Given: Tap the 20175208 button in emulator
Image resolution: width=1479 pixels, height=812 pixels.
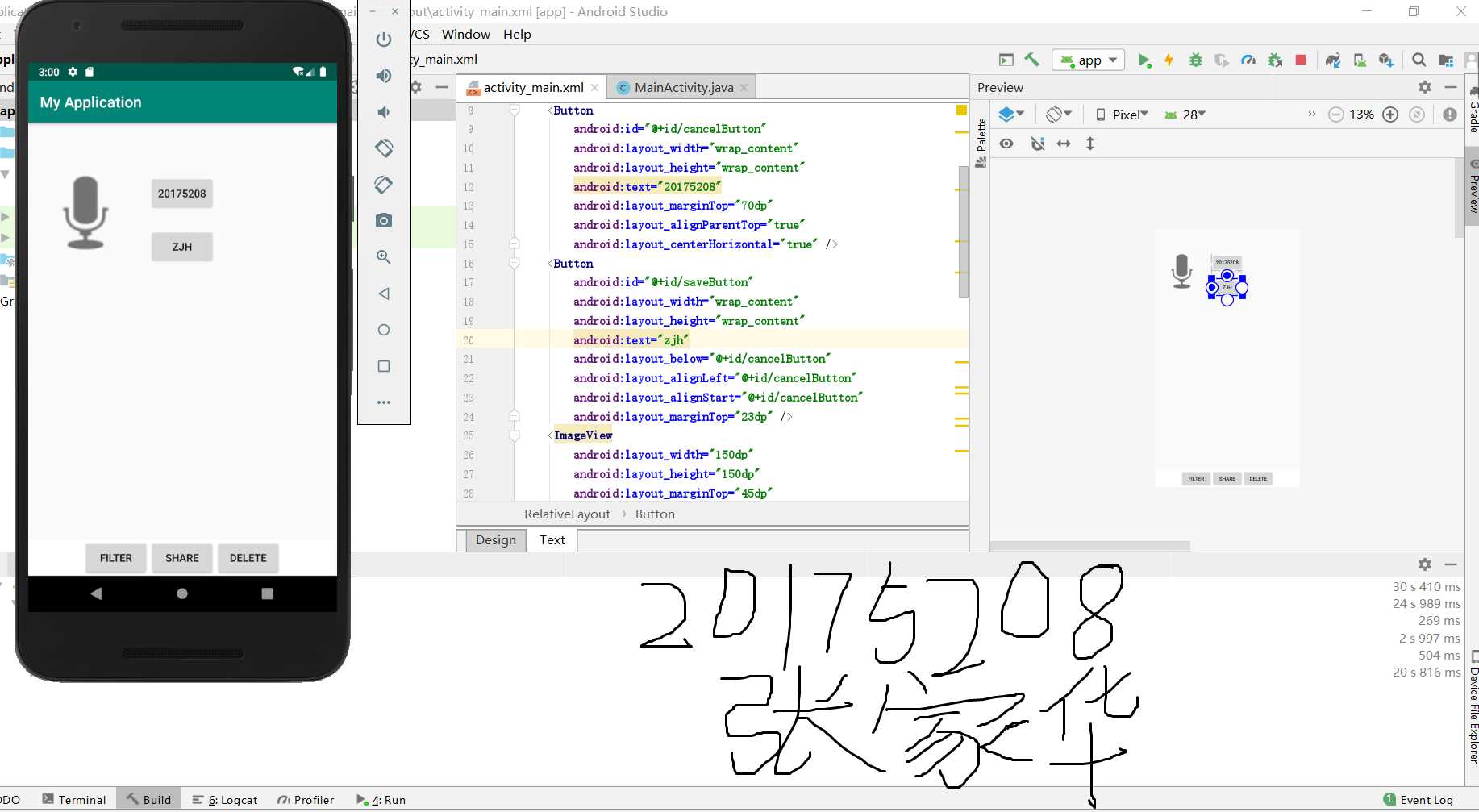Looking at the screenshot, I should tap(182, 194).
